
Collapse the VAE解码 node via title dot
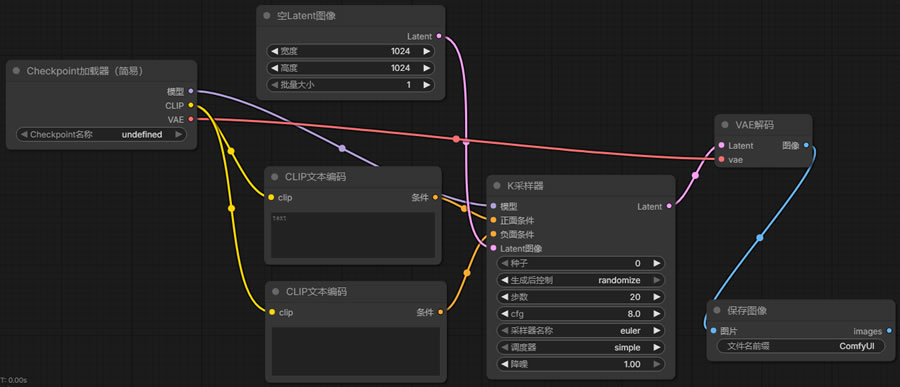tap(724, 125)
